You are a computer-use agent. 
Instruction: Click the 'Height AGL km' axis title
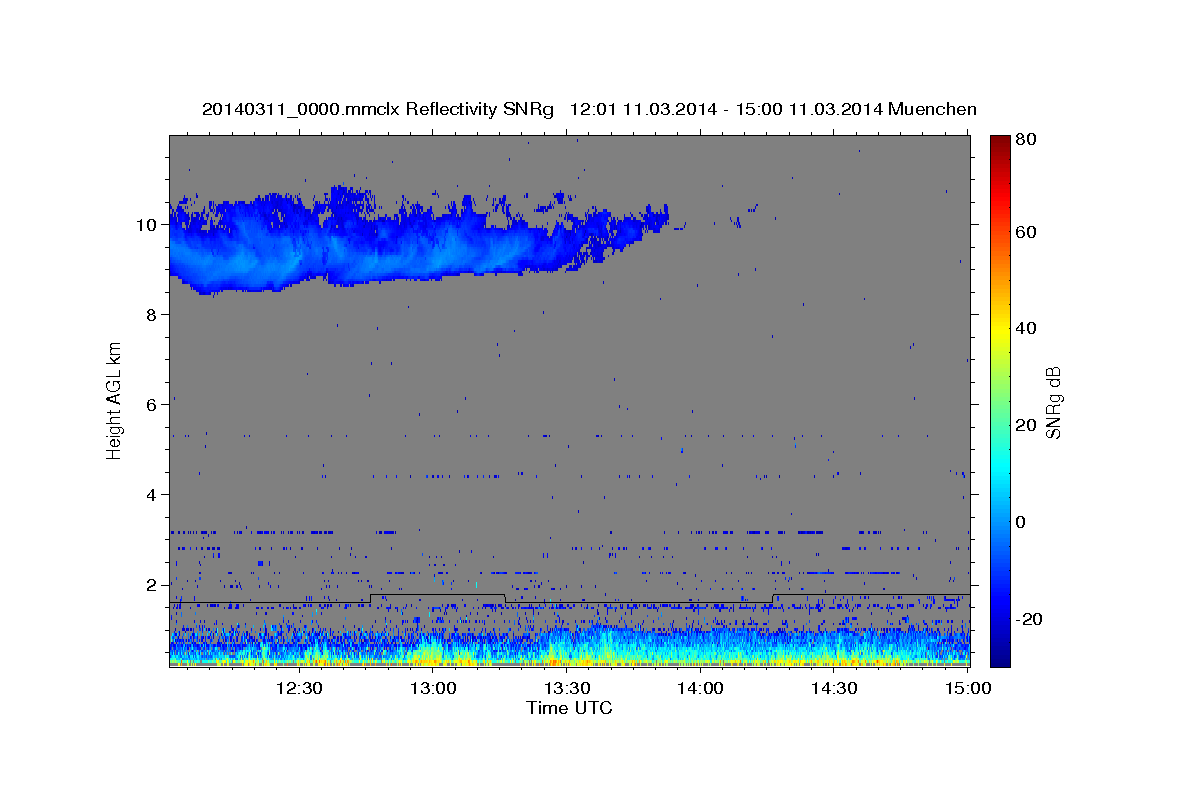click(x=114, y=400)
